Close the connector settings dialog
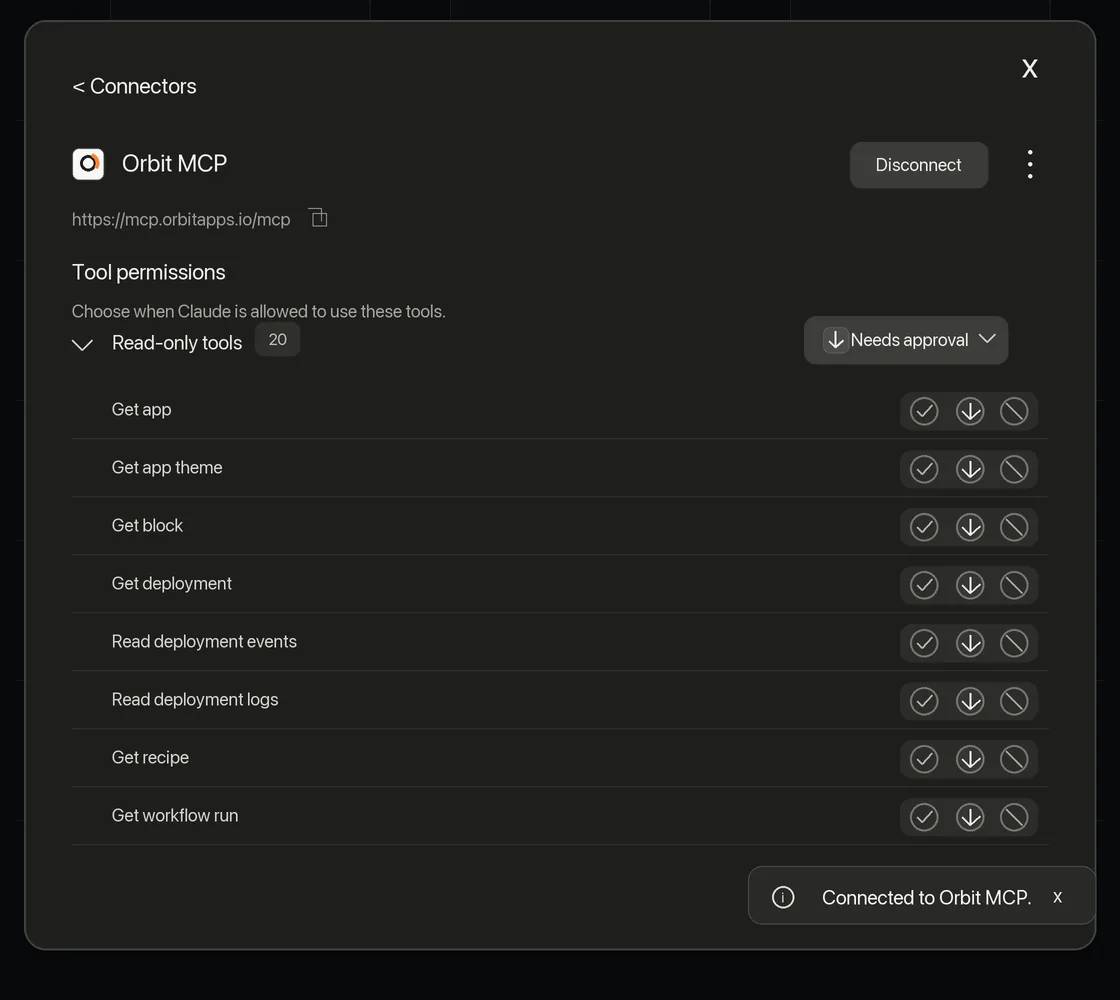This screenshot has width=1120, height=1000. pos(1029,69)
